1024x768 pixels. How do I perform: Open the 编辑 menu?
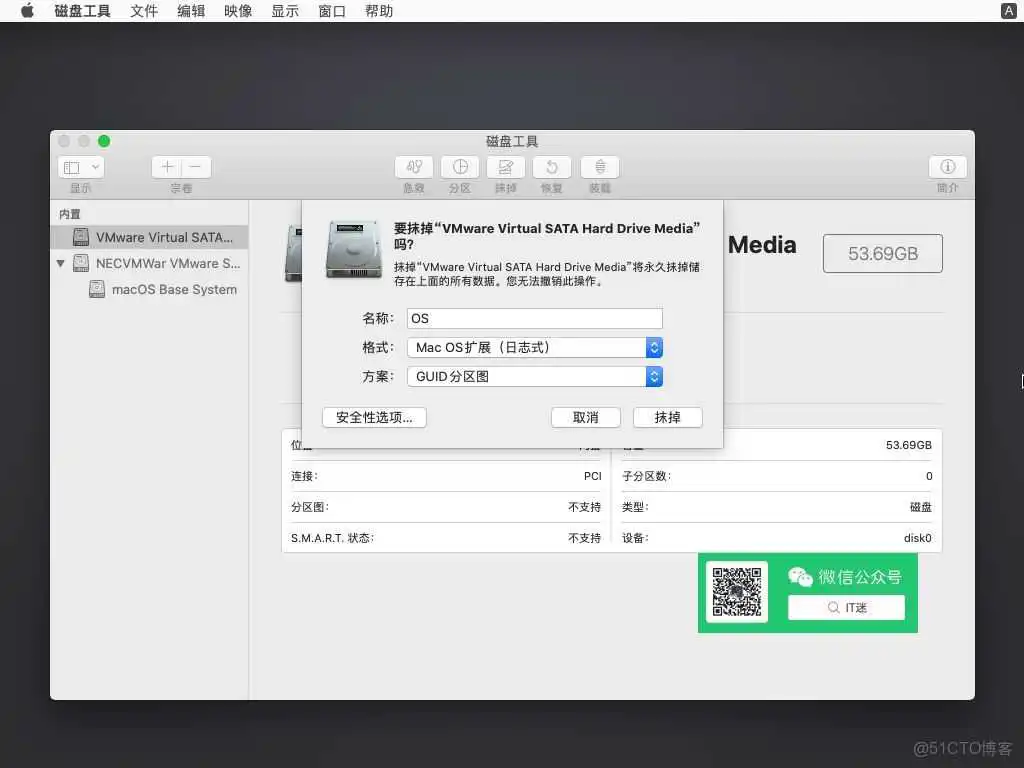point(191,11)
